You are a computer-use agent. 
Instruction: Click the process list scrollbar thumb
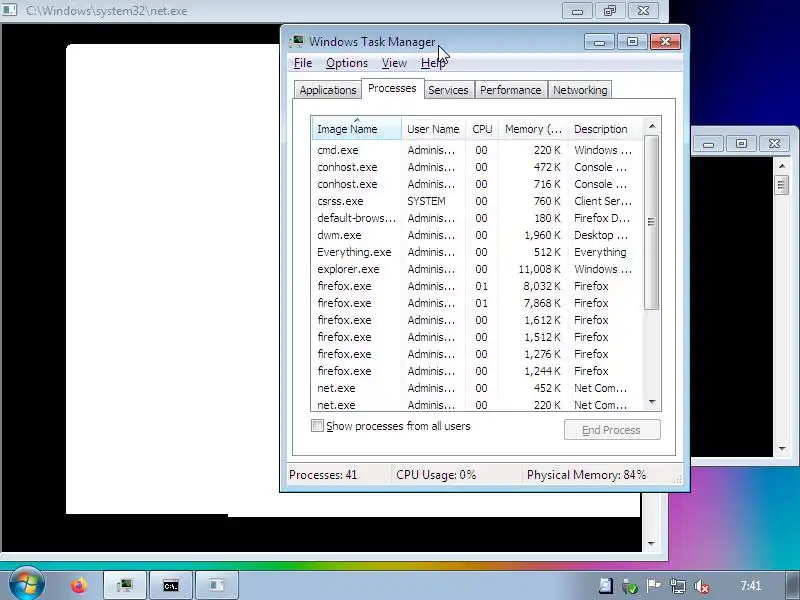(652, 222)
